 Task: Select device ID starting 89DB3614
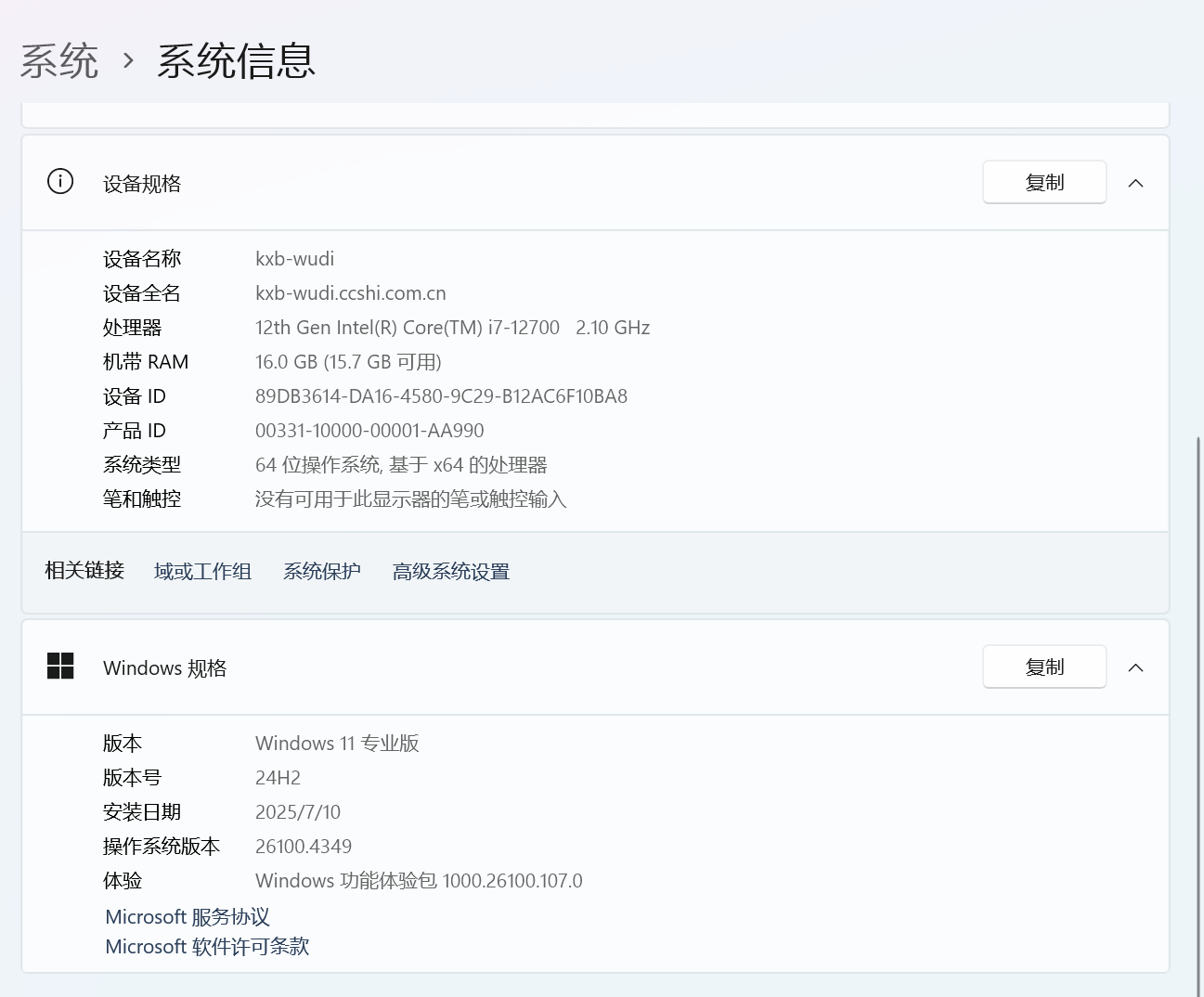pyautogui.click(x=442, y=396)
